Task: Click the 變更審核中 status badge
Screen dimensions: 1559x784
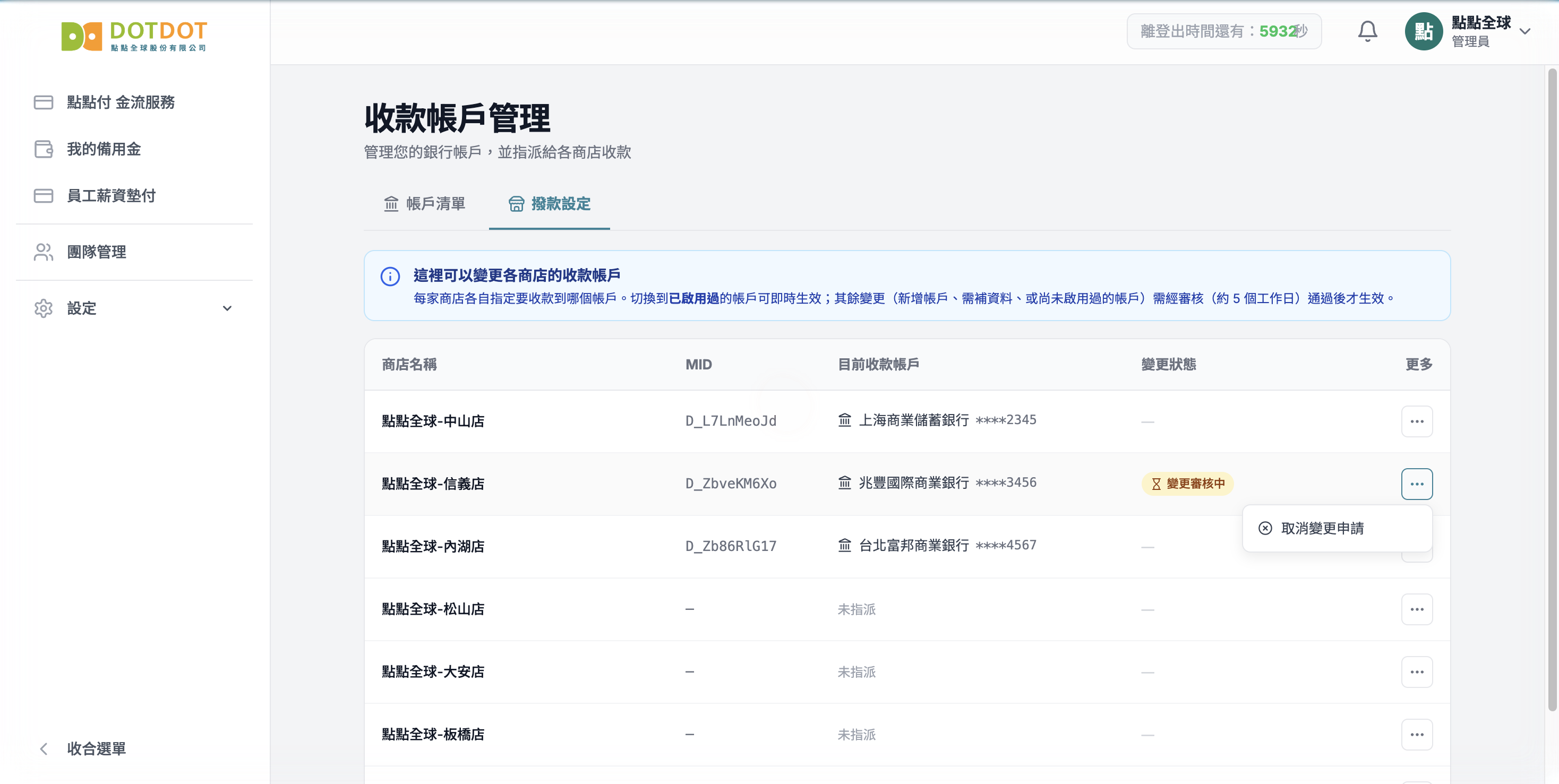Action: (x=1187, y=484)
